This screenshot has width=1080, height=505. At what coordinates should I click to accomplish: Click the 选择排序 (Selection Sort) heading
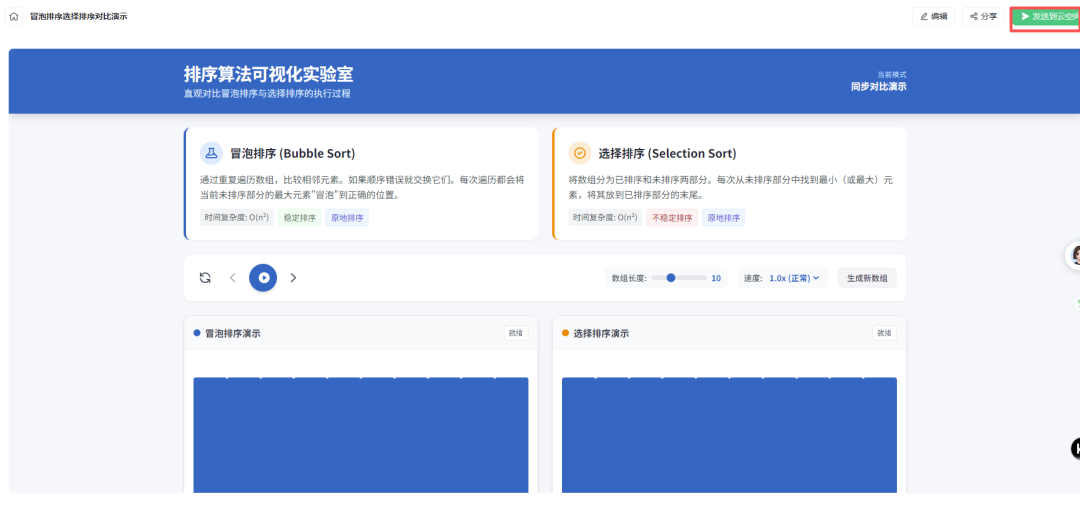[667, 153]
